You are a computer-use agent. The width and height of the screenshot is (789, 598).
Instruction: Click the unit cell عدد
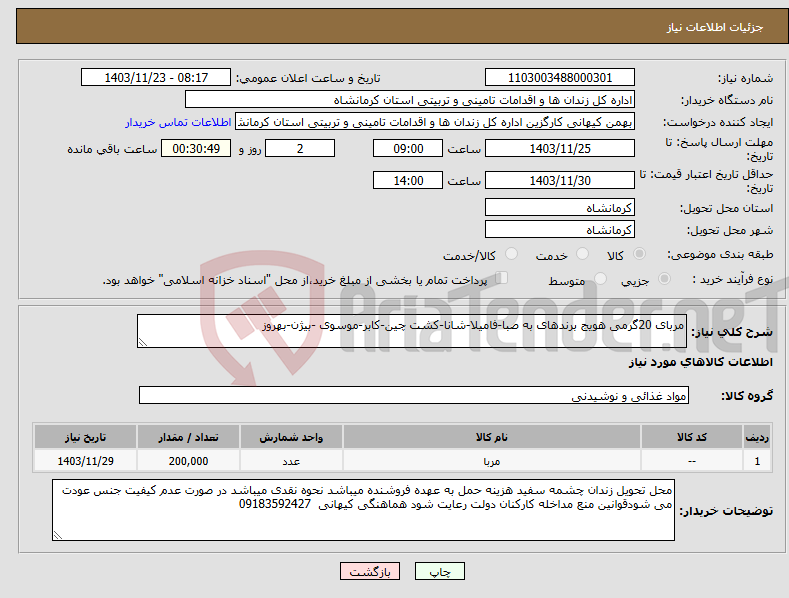coord(291,461)
